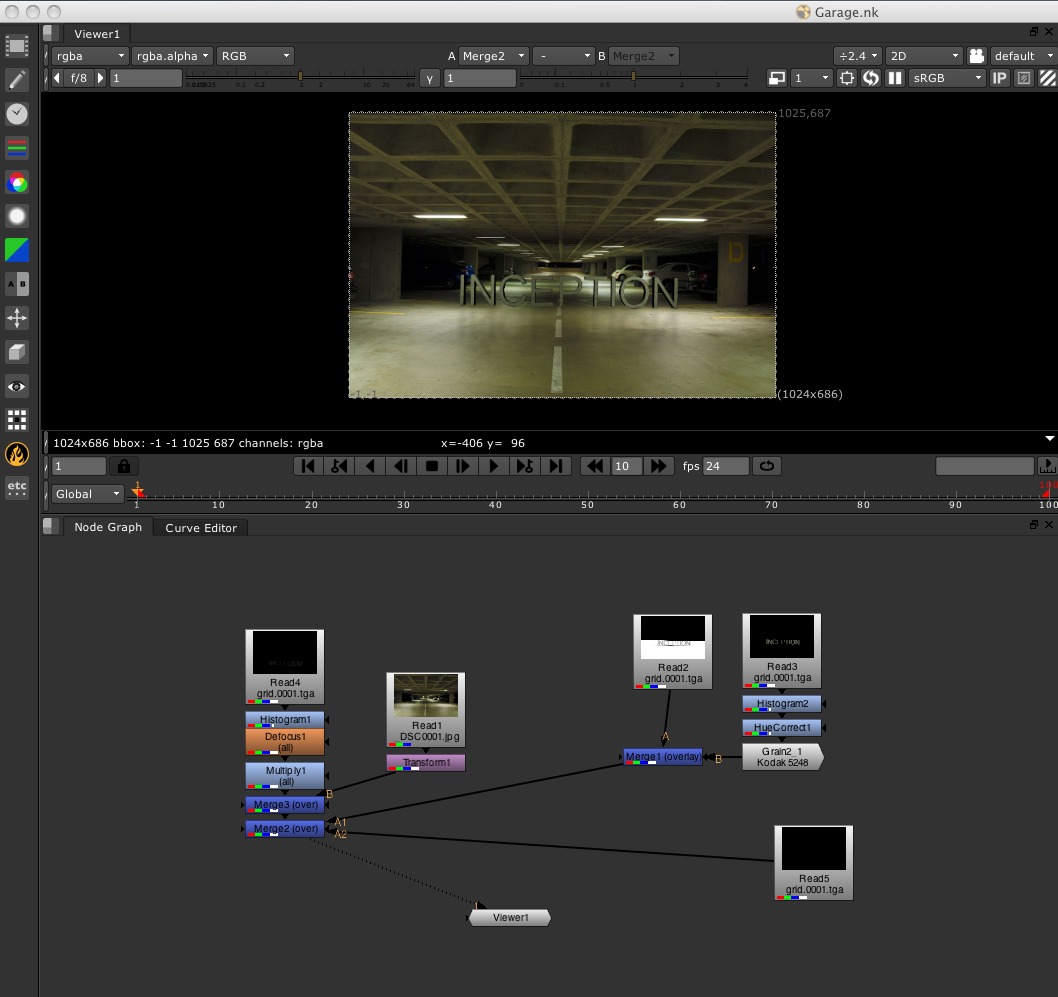Open the sRGB viewer LUT dropdown
1058x997 pixels.
coord(945,77)
